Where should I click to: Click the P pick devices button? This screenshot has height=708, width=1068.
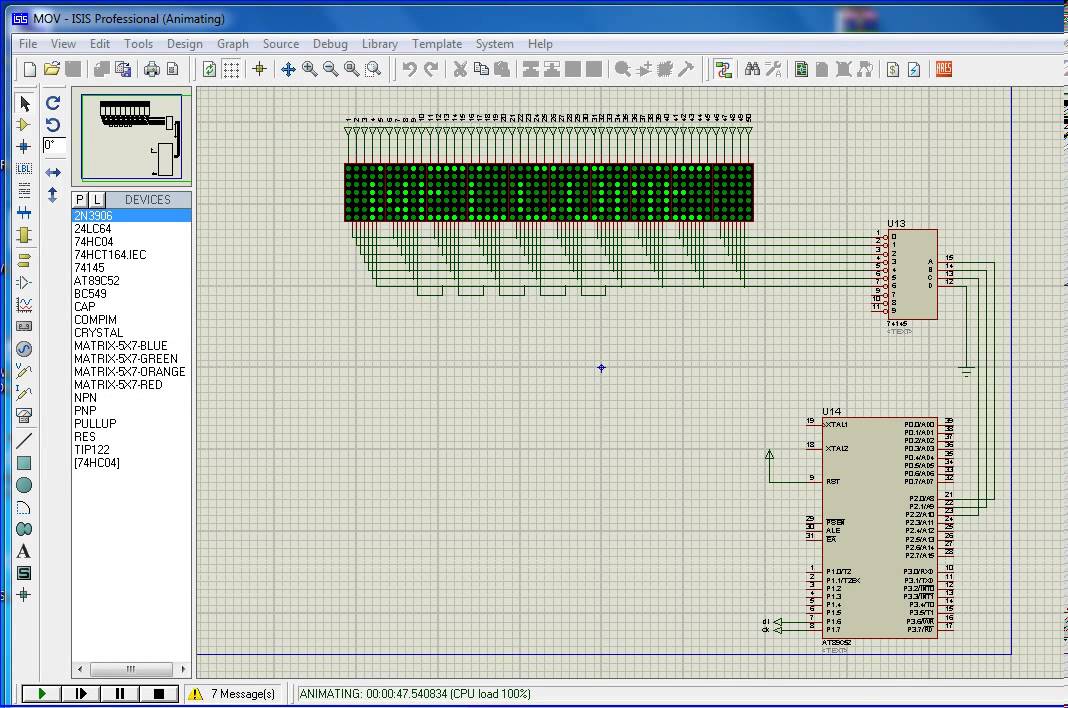pyautogui.click(x=80, y=200)
